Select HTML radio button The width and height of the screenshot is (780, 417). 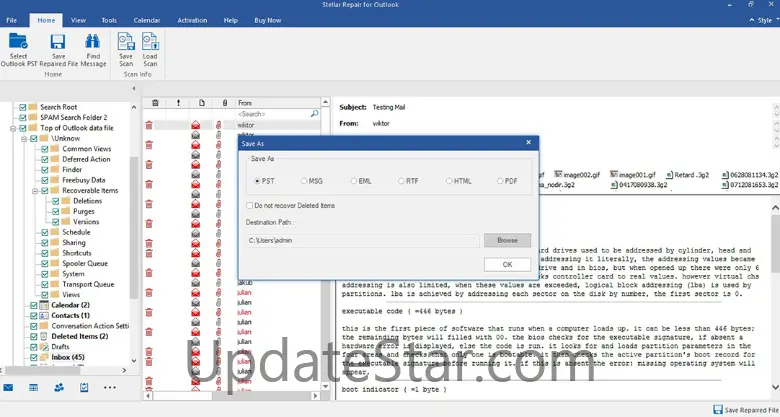[449, 181]
